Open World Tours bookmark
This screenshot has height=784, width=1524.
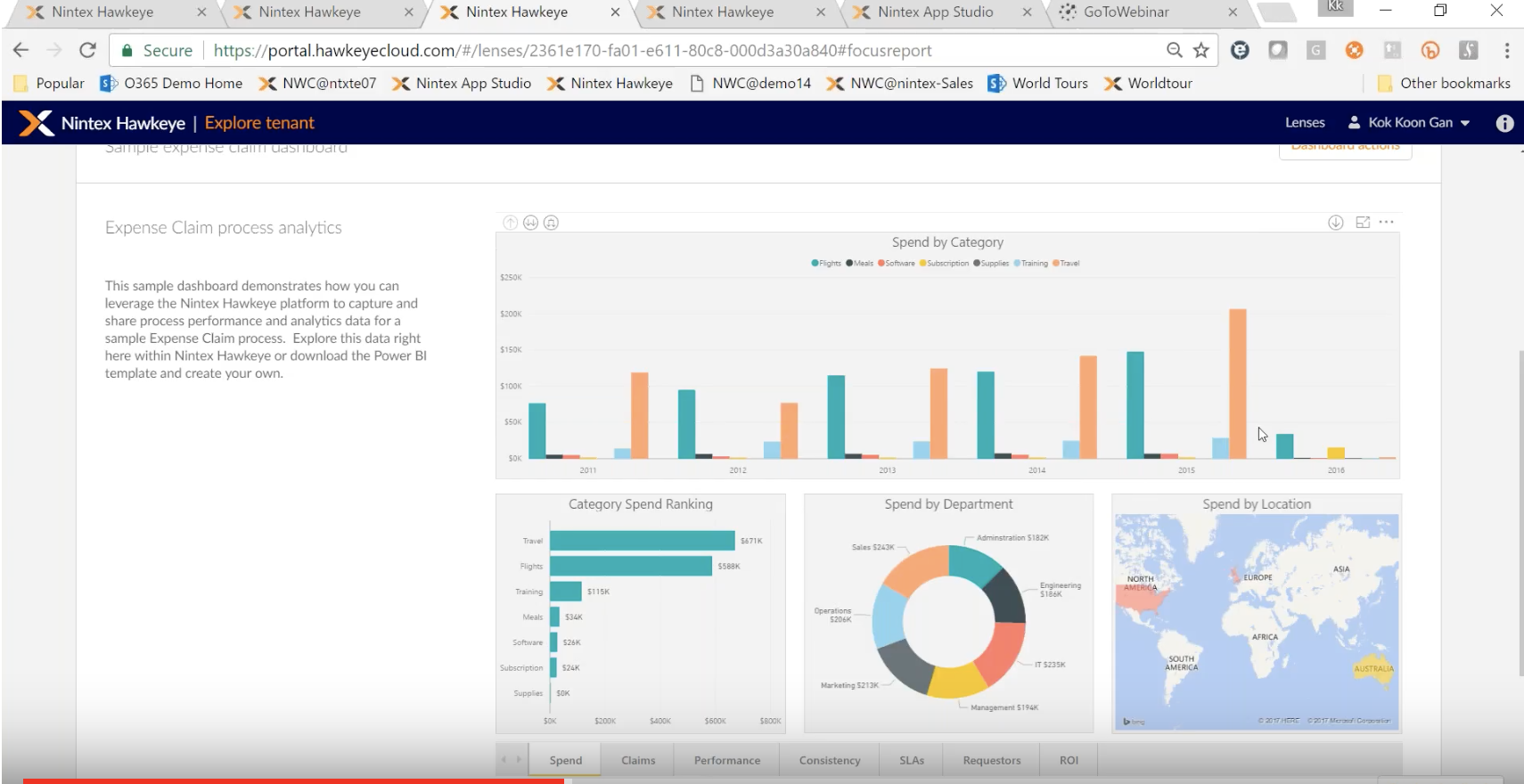1038,83
